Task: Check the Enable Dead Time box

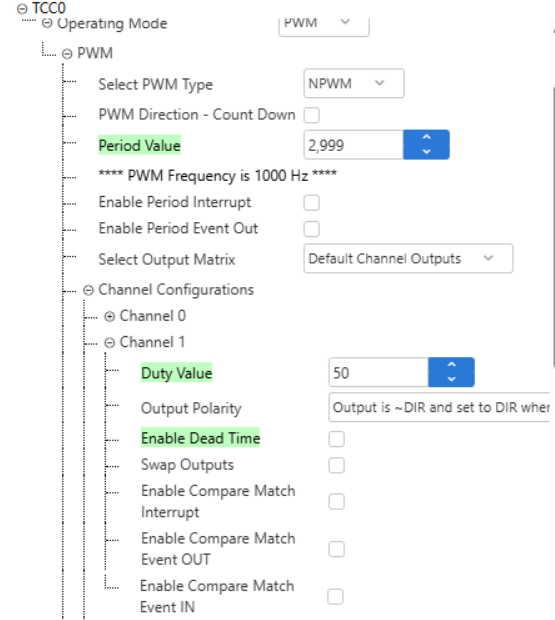Action: 336,439
